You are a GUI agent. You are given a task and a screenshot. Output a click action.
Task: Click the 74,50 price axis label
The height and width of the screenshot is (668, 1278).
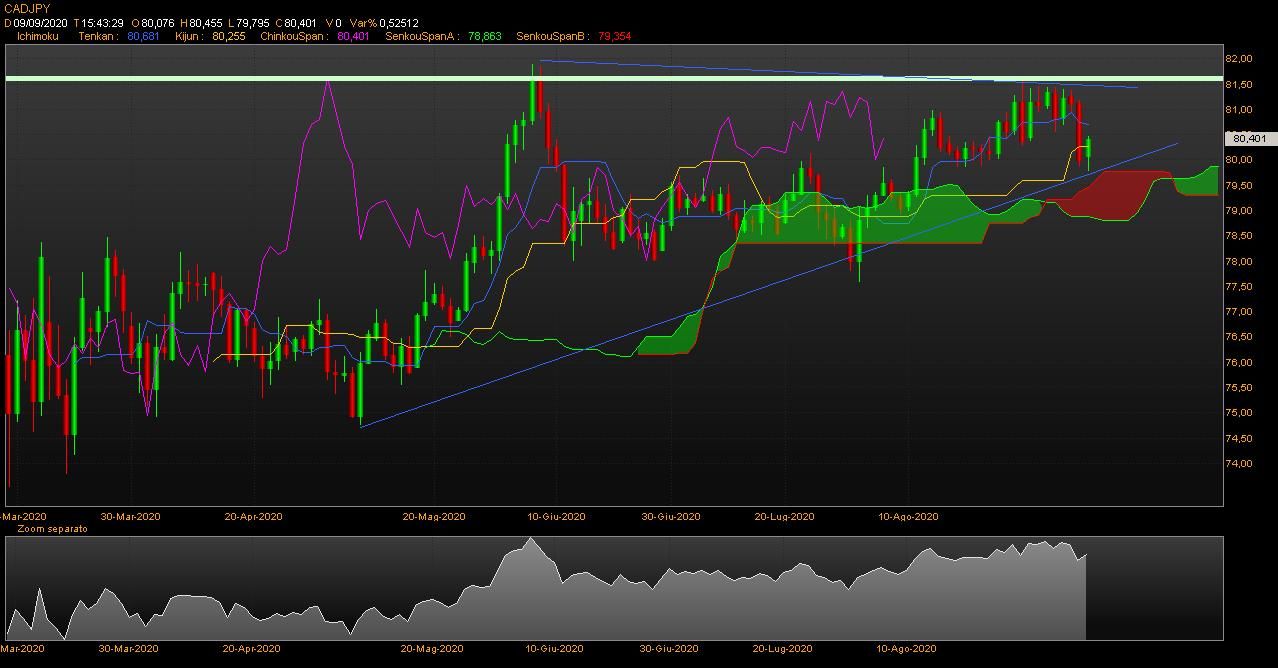tap(1238, 438)
